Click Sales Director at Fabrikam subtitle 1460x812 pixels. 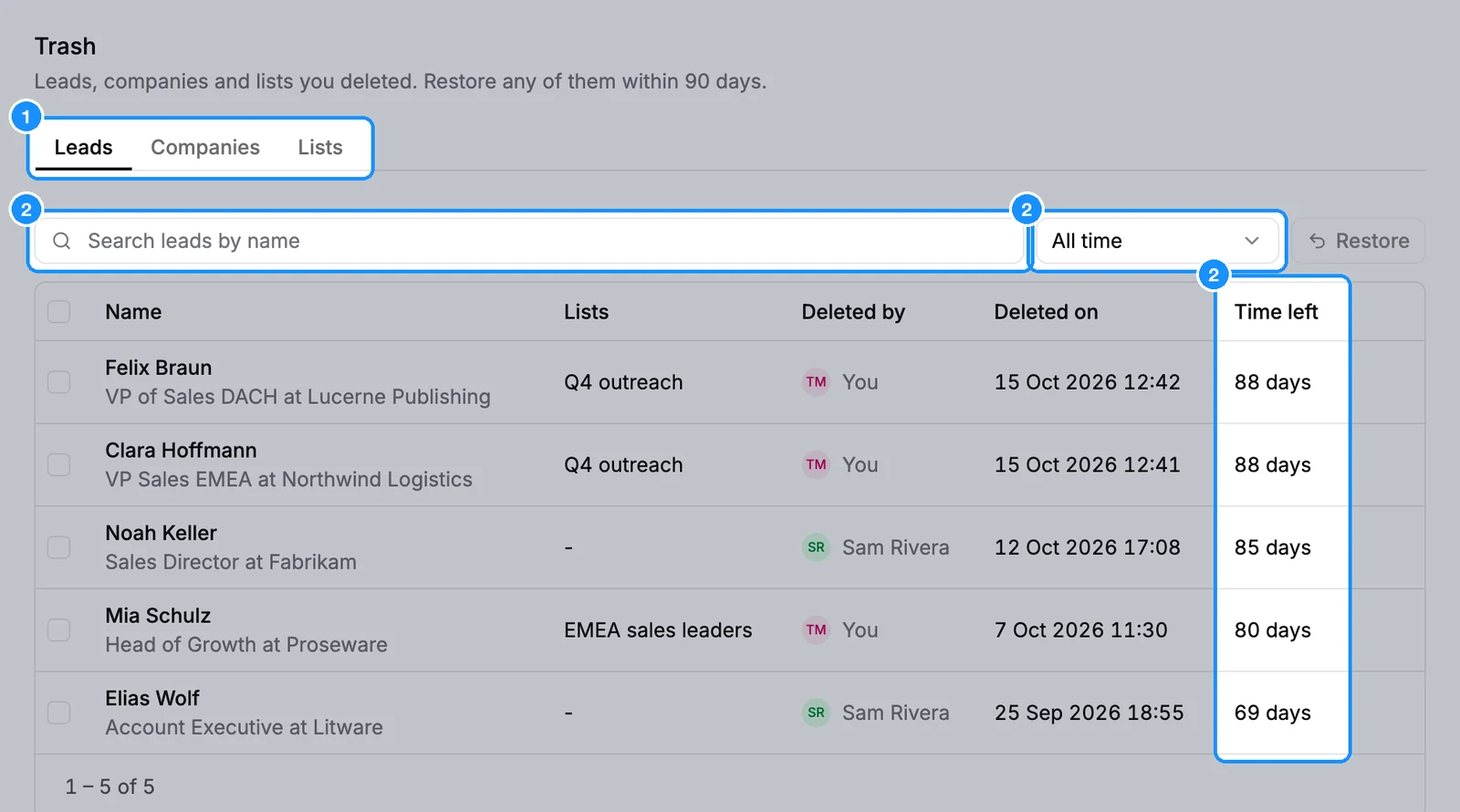click(x=231, y=562)
